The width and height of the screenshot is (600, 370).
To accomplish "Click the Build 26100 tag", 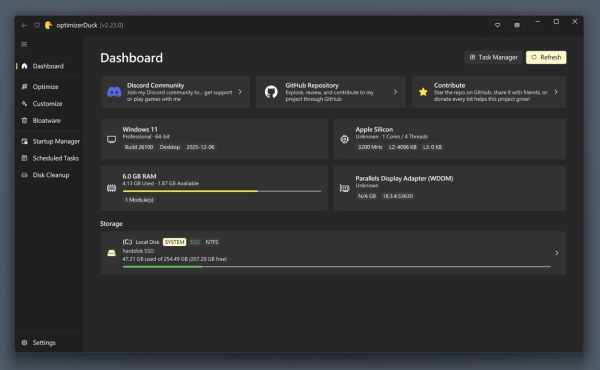I will [139, 147].
